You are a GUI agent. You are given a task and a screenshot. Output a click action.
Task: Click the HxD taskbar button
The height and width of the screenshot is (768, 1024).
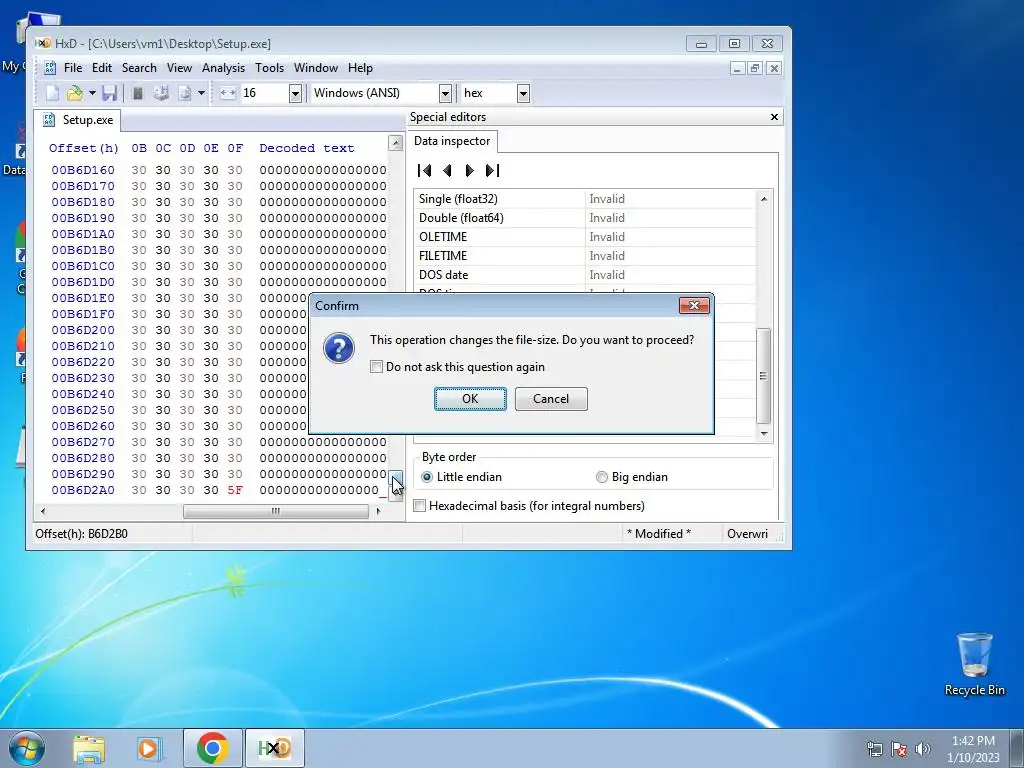[x=274, y=748]
